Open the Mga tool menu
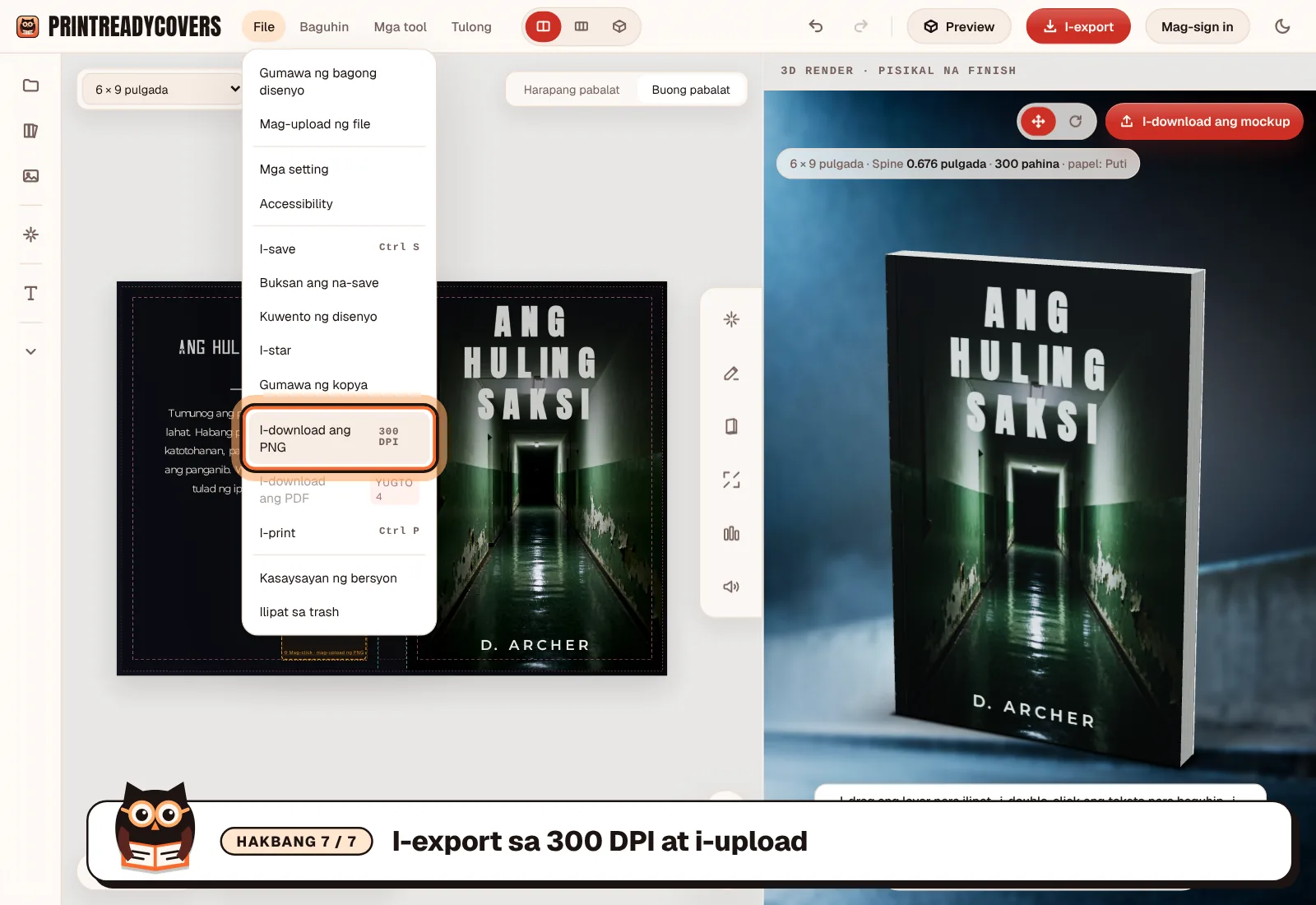Image resolution: width=1316 pixels, height=905 pixels. (x=401, y=26)
